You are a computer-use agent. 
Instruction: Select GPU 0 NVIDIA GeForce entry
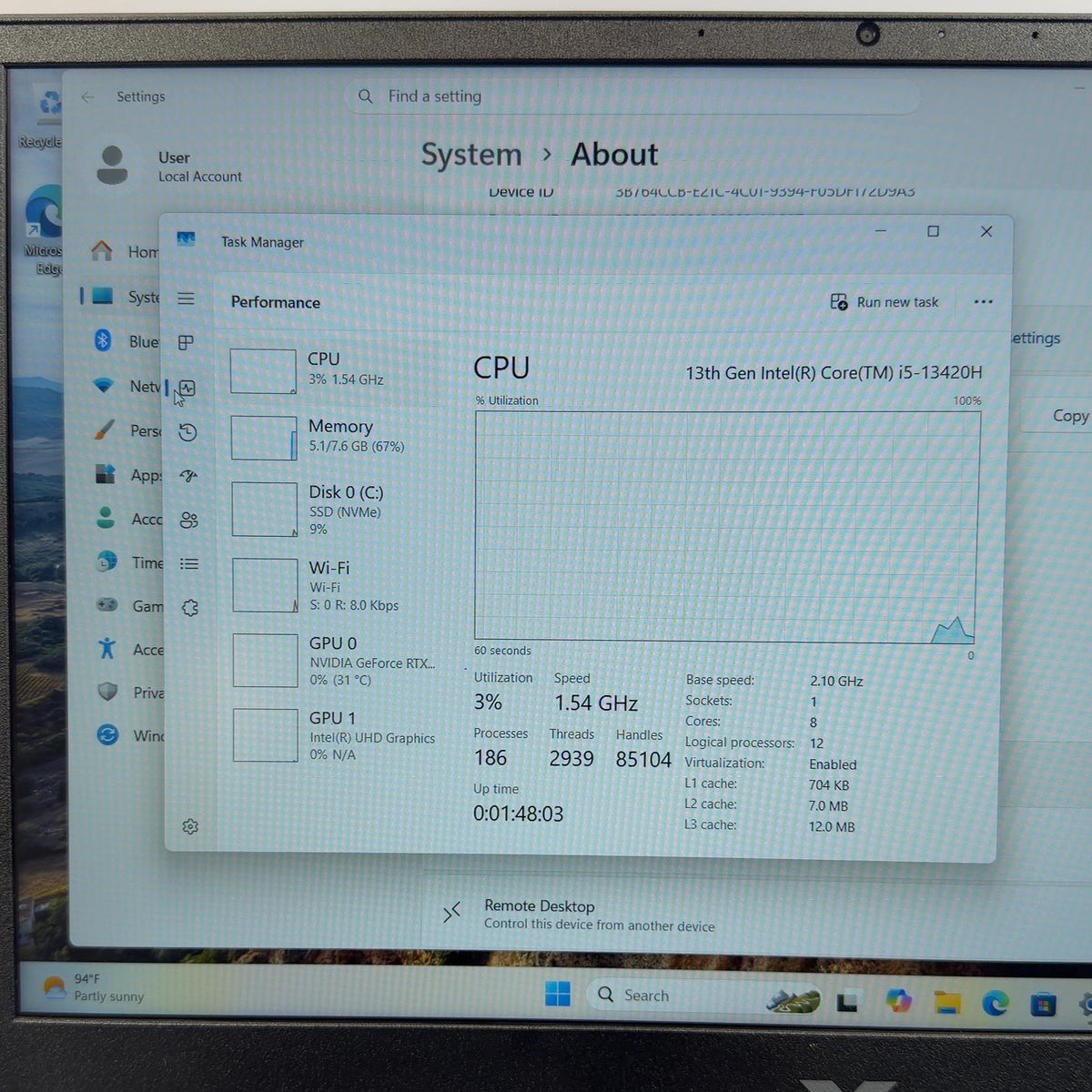coord(334,661)
